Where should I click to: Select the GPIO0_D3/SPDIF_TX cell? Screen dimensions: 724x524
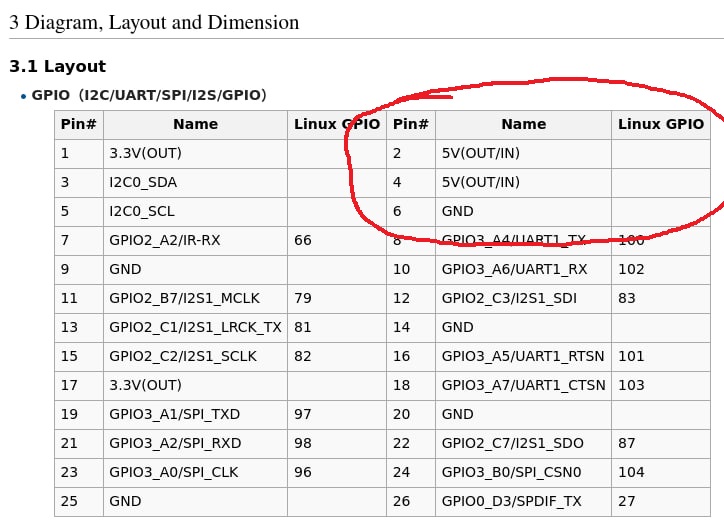pos(511,501)
